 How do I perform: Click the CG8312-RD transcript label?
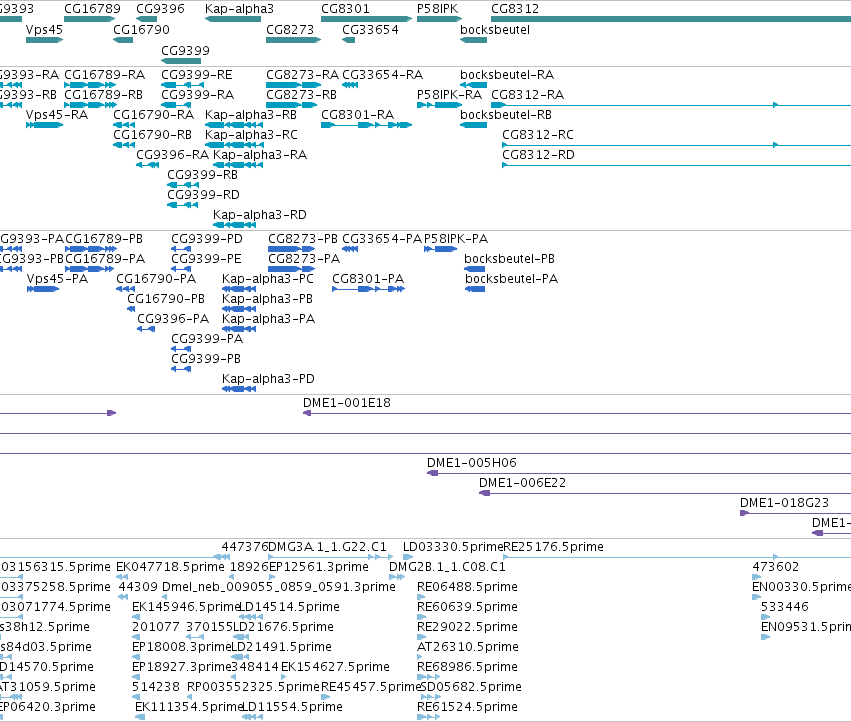coord(538,155)
